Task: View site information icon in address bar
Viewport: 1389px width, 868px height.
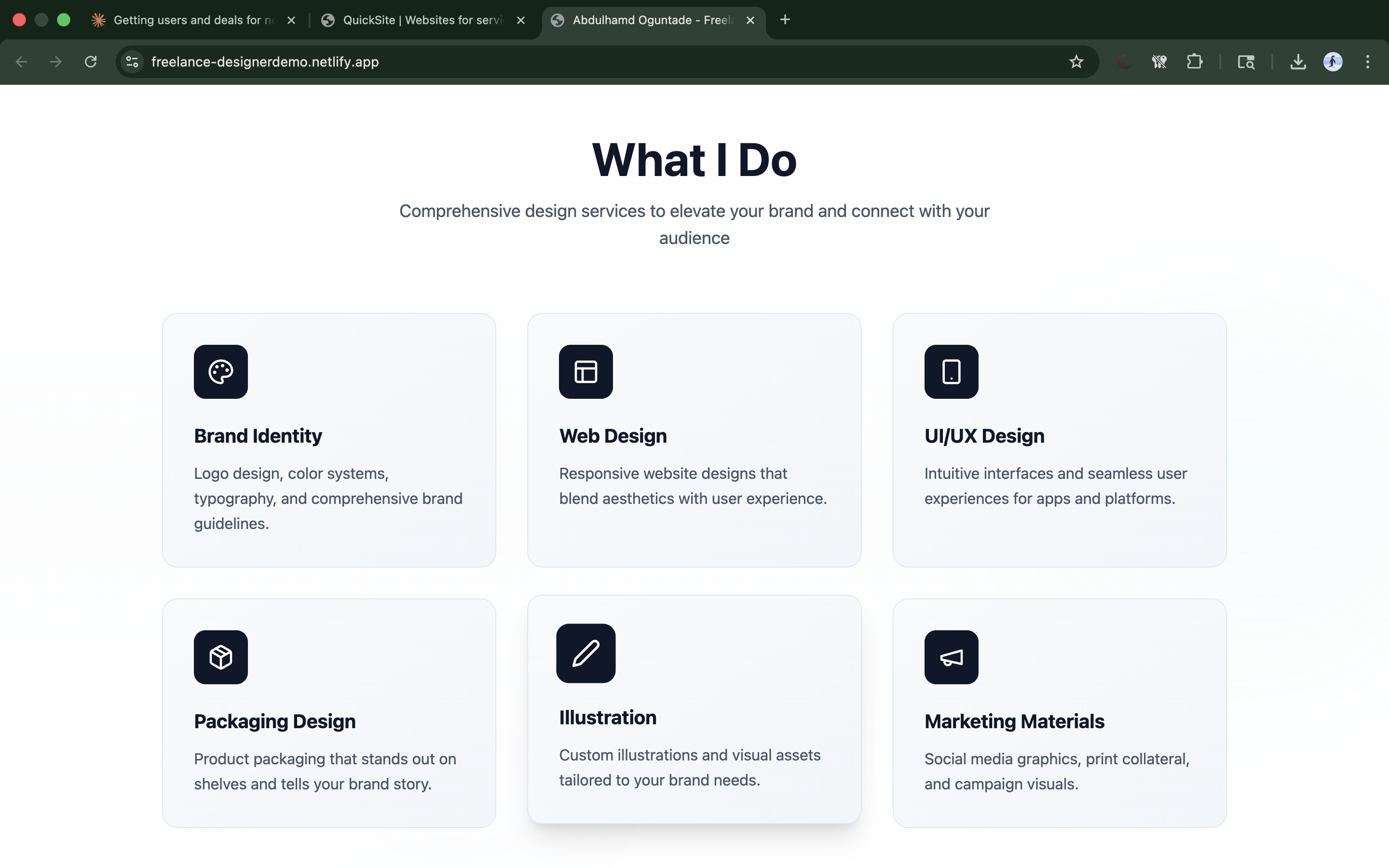Action: pos(132,61)
